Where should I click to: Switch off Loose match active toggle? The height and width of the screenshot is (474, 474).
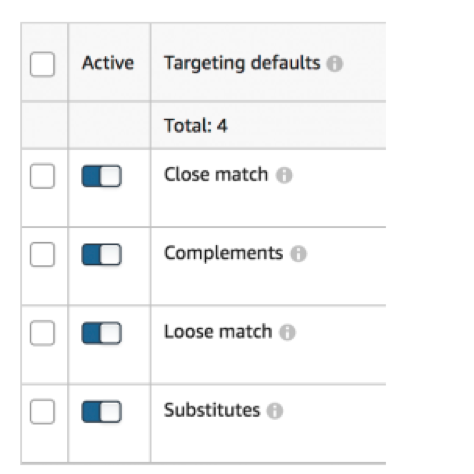tap(102, 333)
